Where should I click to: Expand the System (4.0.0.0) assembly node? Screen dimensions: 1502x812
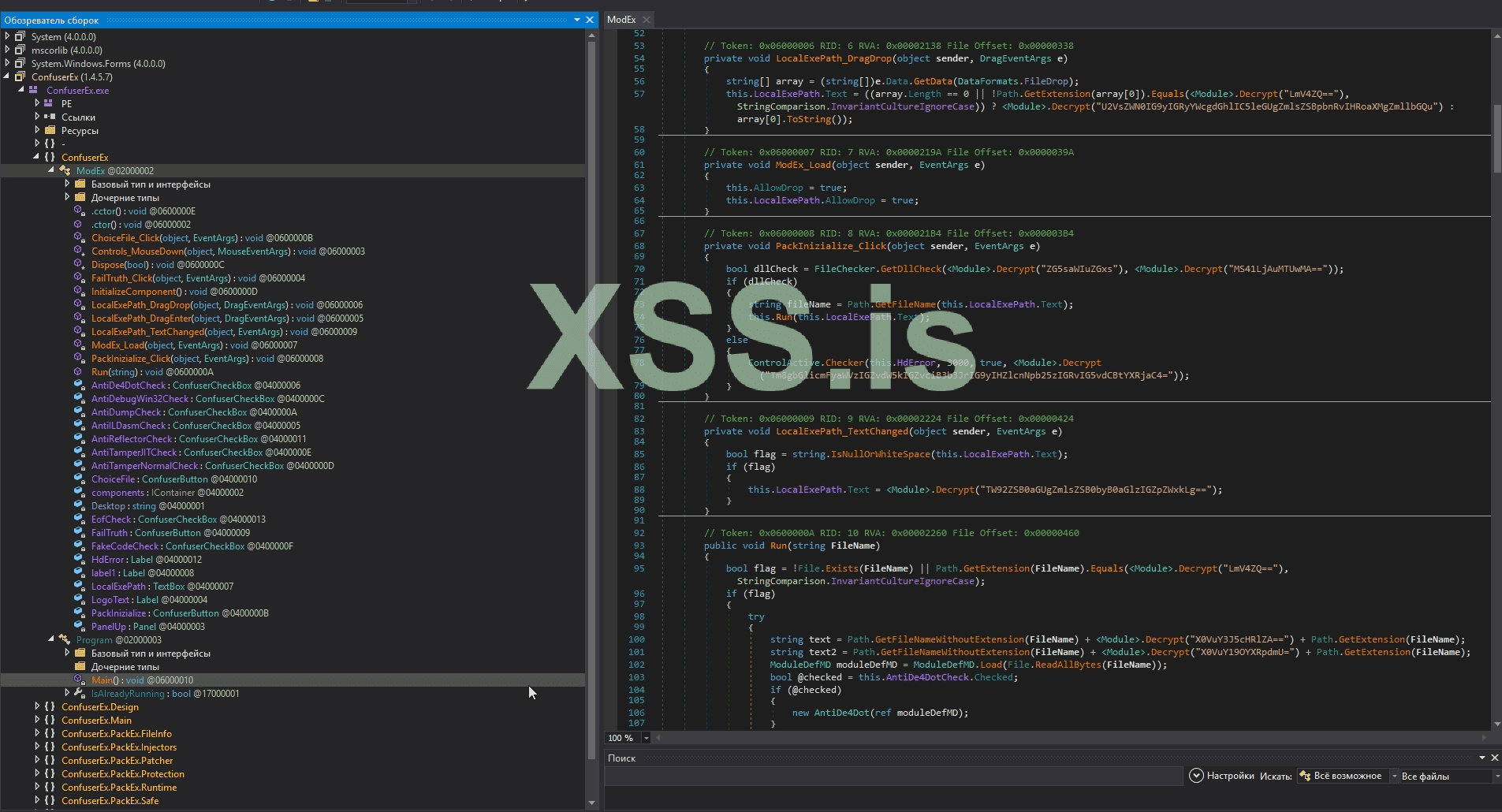pos(8,36)
